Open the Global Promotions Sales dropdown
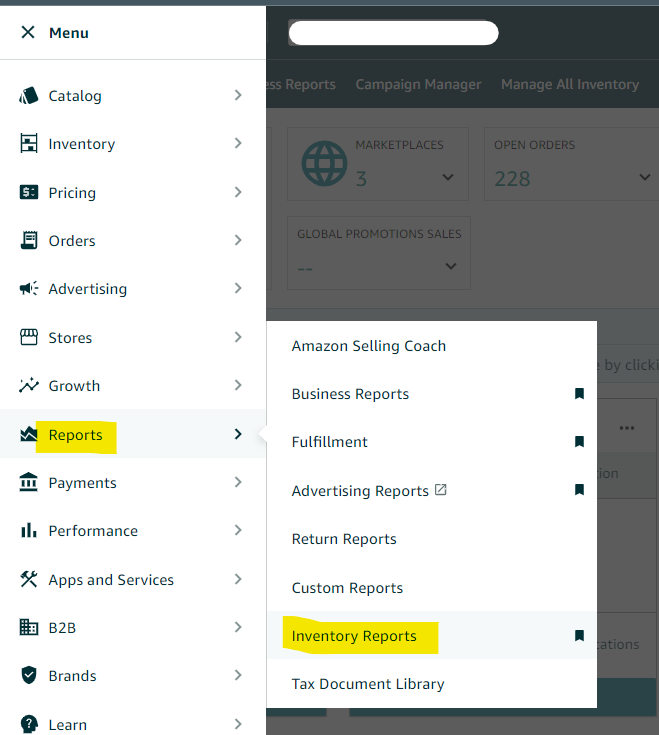Viewport: 659px width, 735px height. [451, 266]
